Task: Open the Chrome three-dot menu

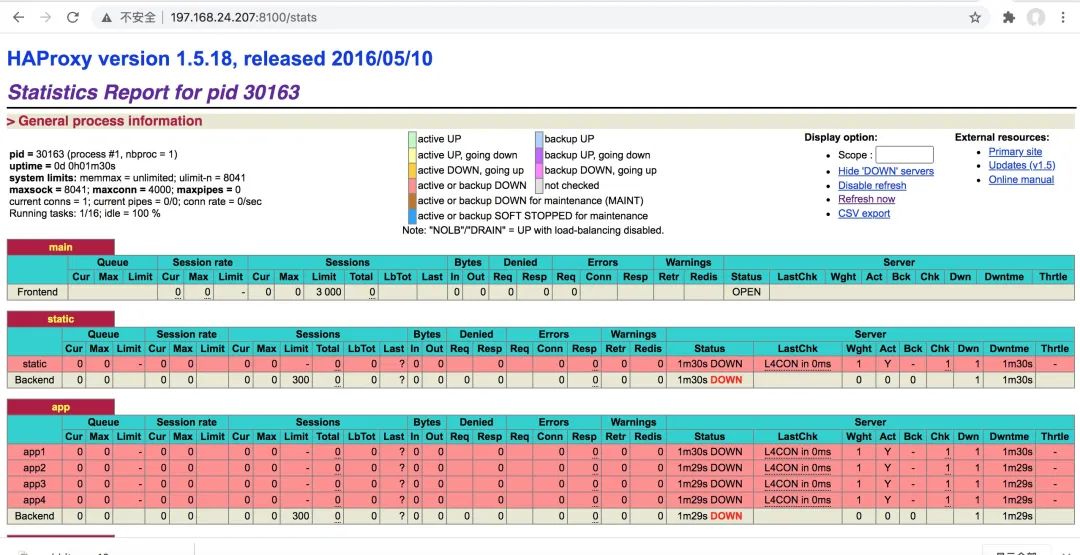Action: pyautogui.click(x=1063, y=18)
